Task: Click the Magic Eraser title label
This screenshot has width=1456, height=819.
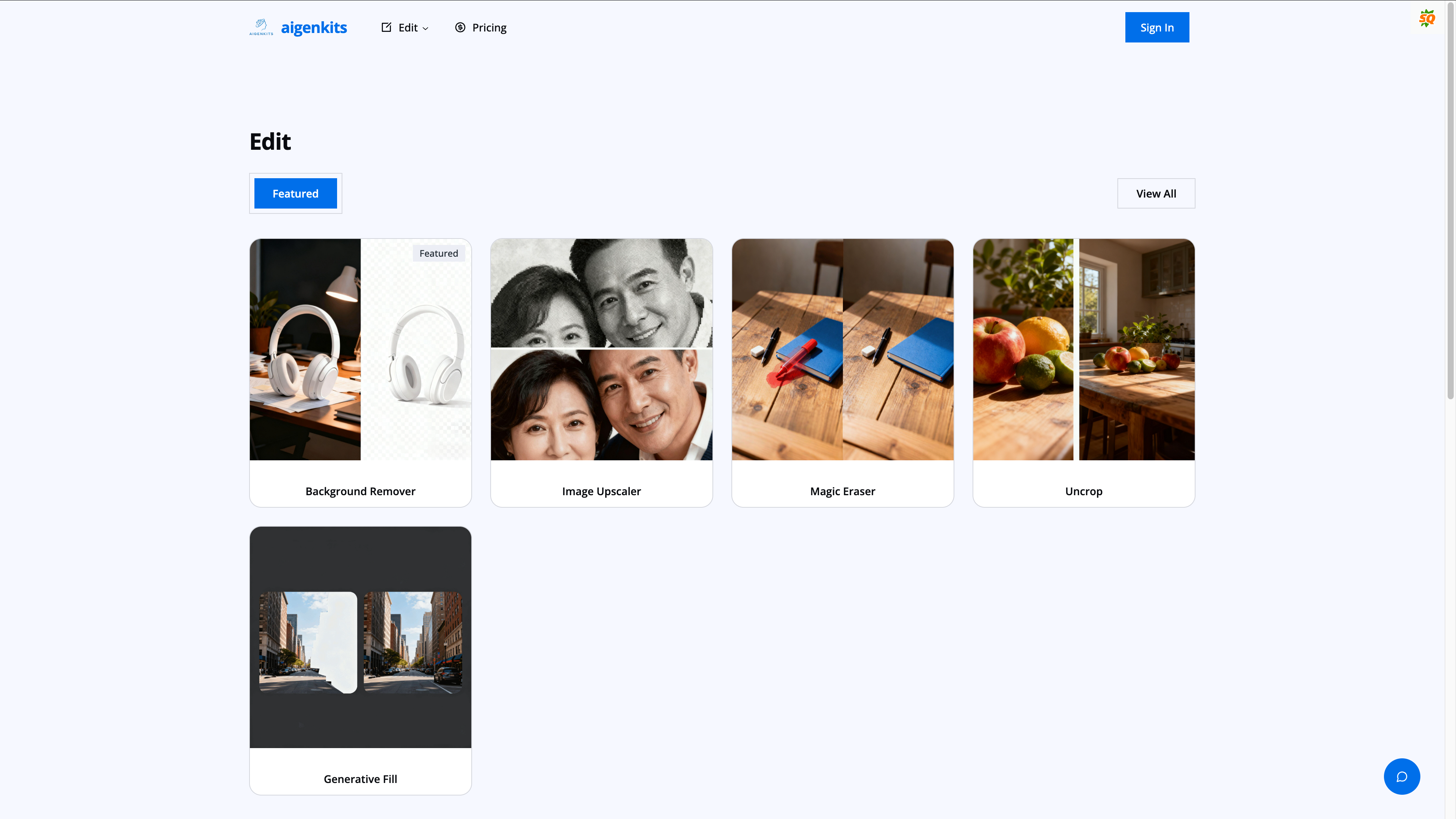Action: coord(842,491)
